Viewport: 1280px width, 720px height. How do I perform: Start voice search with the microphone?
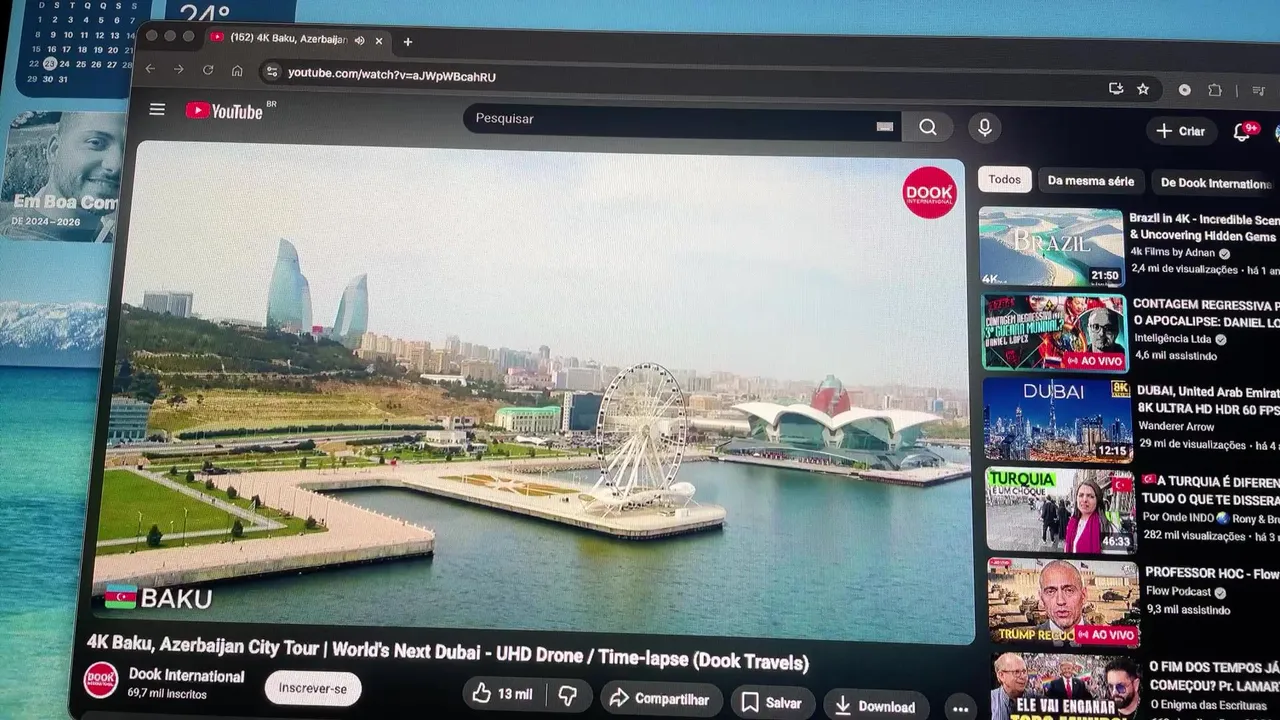(984, 128)
